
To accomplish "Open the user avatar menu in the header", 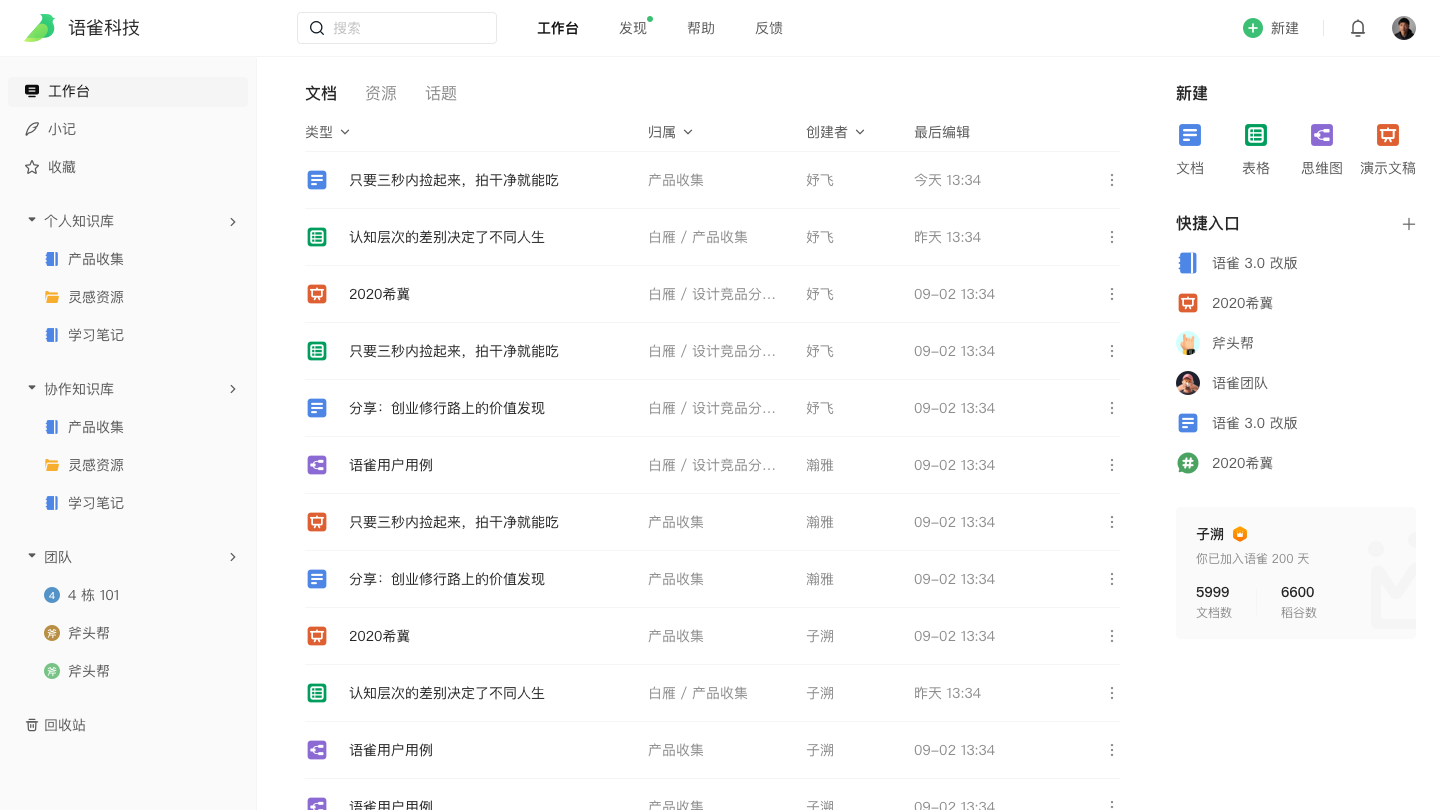I will (1404, 28).
